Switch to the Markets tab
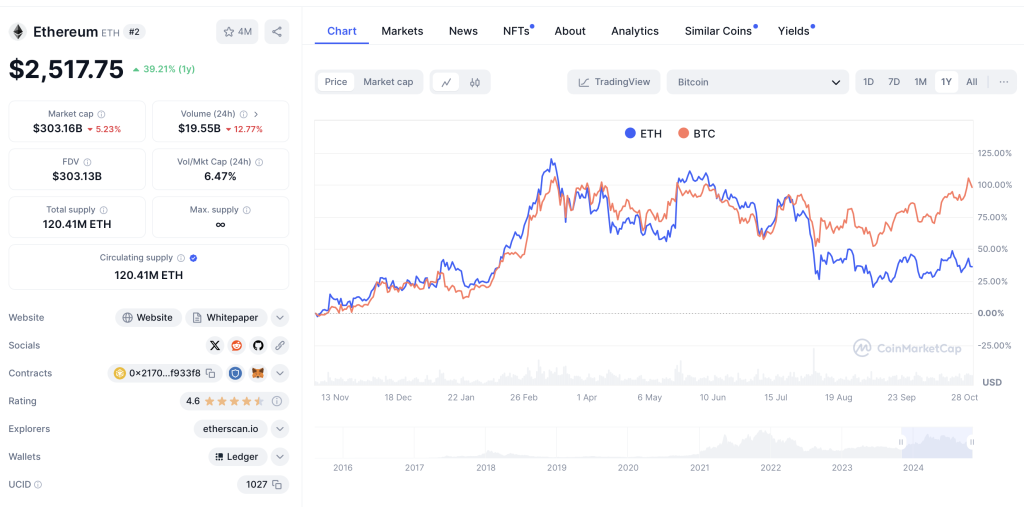 pos(402,31)
